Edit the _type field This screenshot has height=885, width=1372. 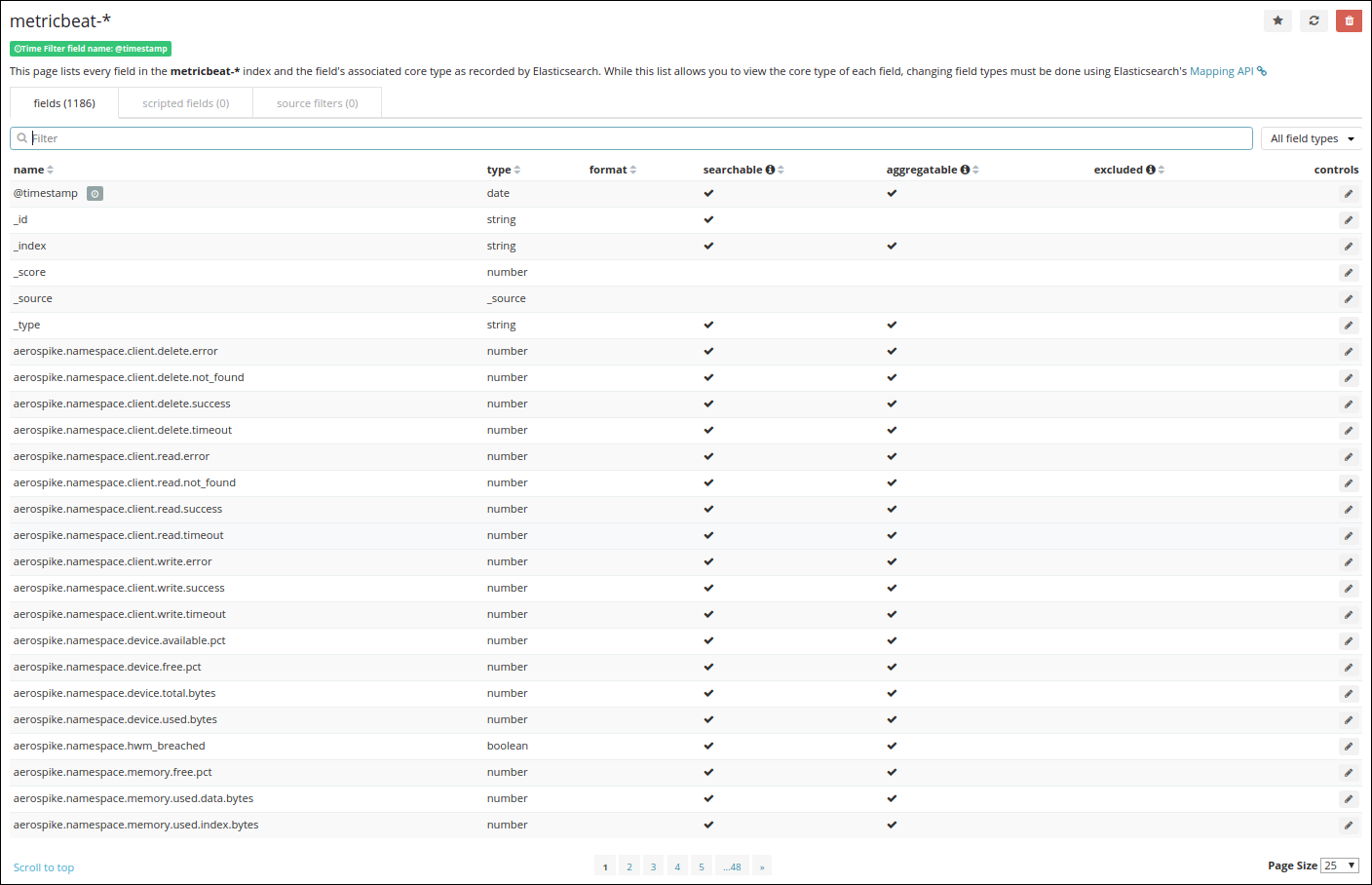pos(1349,326)
